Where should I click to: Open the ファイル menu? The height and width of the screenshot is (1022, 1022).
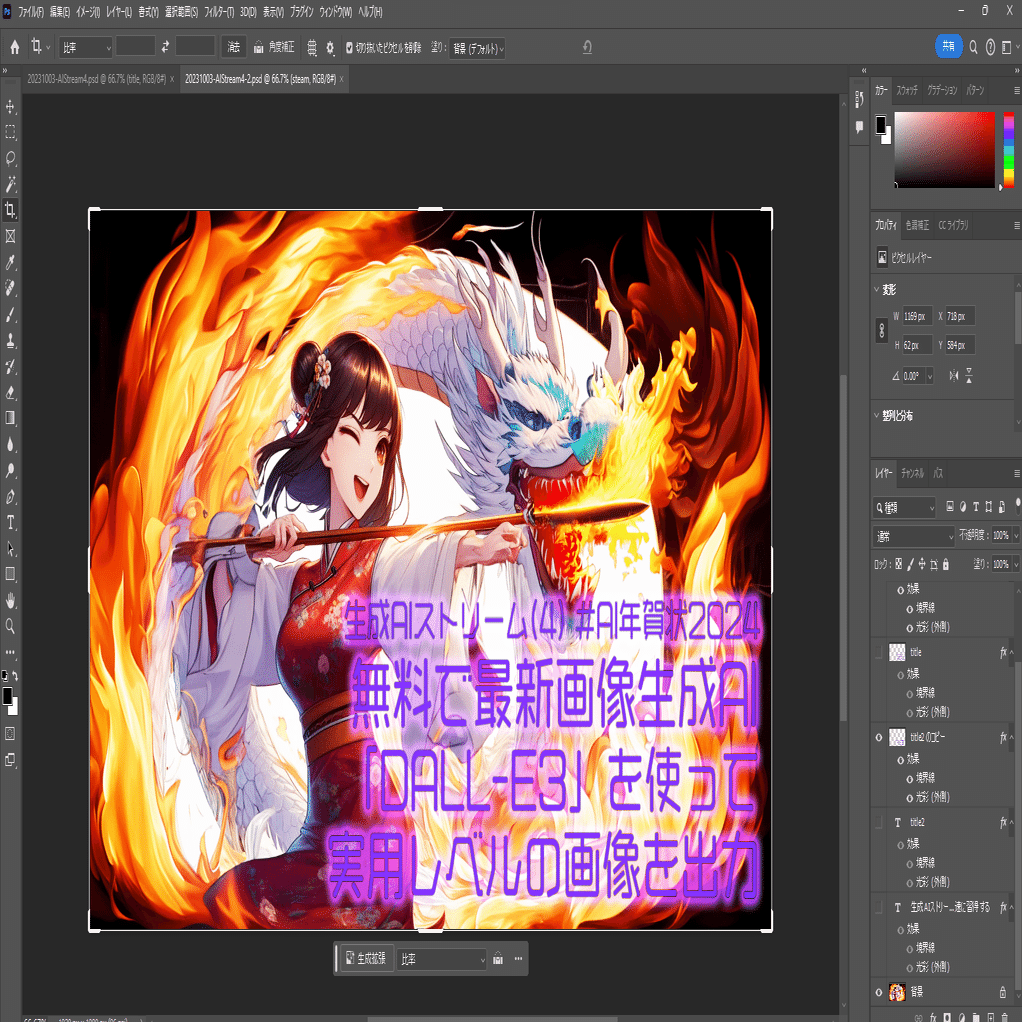(31, 12)
